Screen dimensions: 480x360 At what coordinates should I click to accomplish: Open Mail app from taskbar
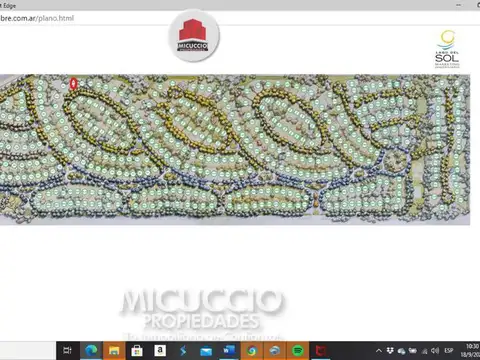(x=206, y=350)
